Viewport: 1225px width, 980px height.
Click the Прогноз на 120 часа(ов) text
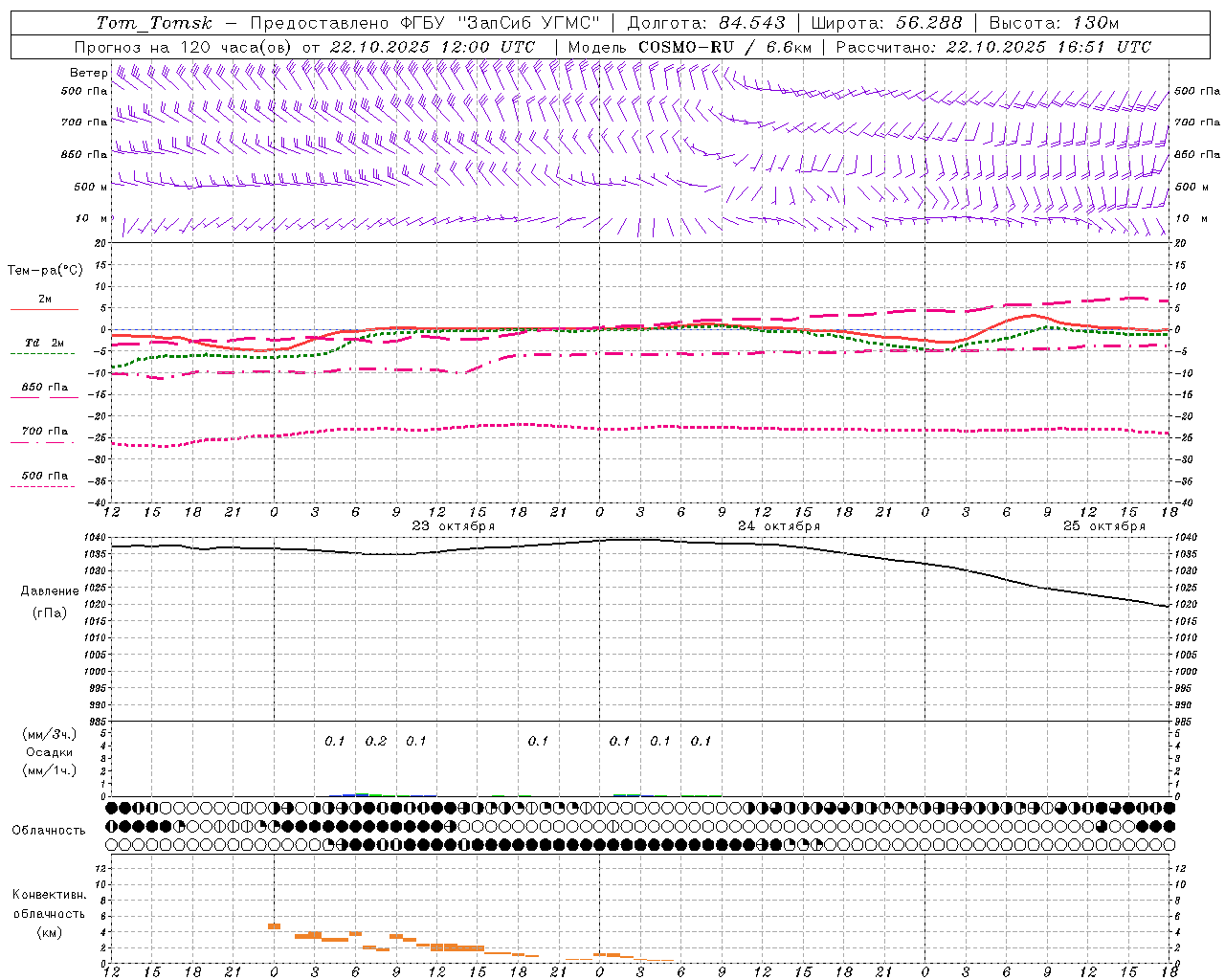click(184, 47)
